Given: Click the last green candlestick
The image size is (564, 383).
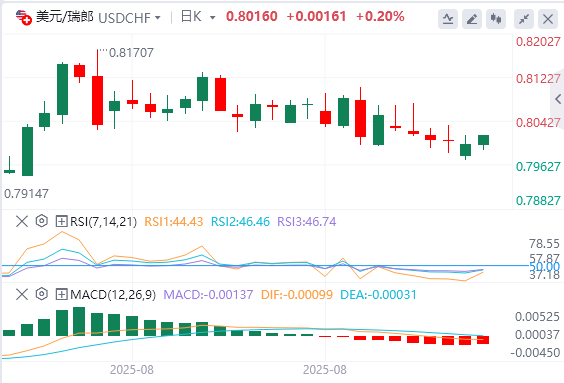Looking at the screenshot, I should tap(483, 140).
